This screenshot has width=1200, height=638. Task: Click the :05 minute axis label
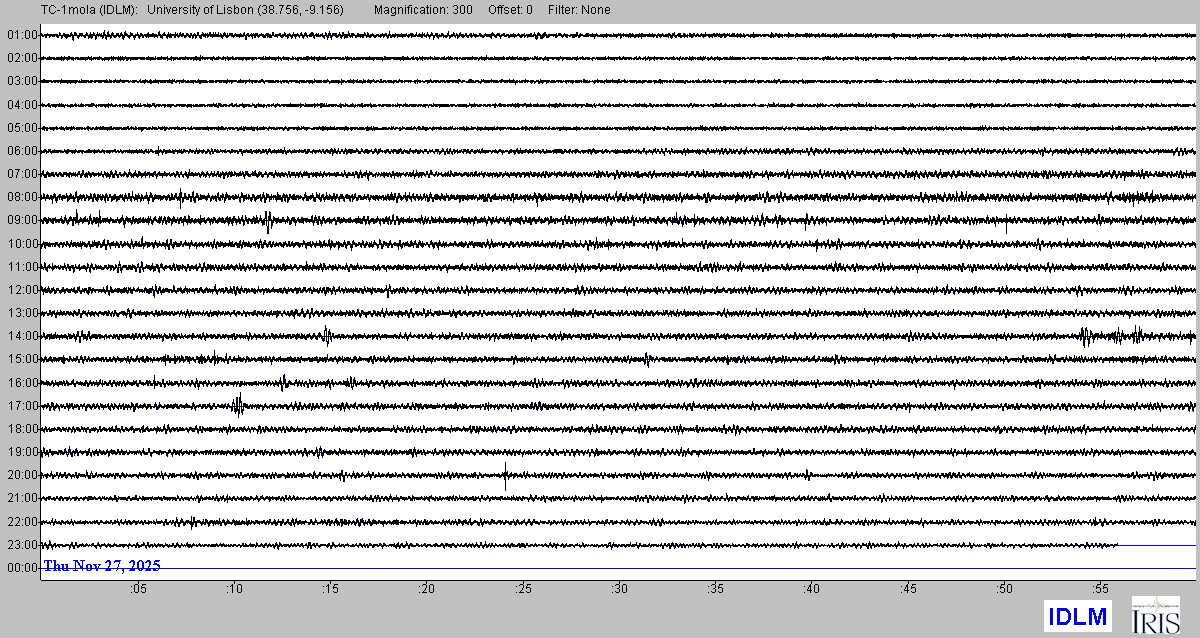pos(138,590)
